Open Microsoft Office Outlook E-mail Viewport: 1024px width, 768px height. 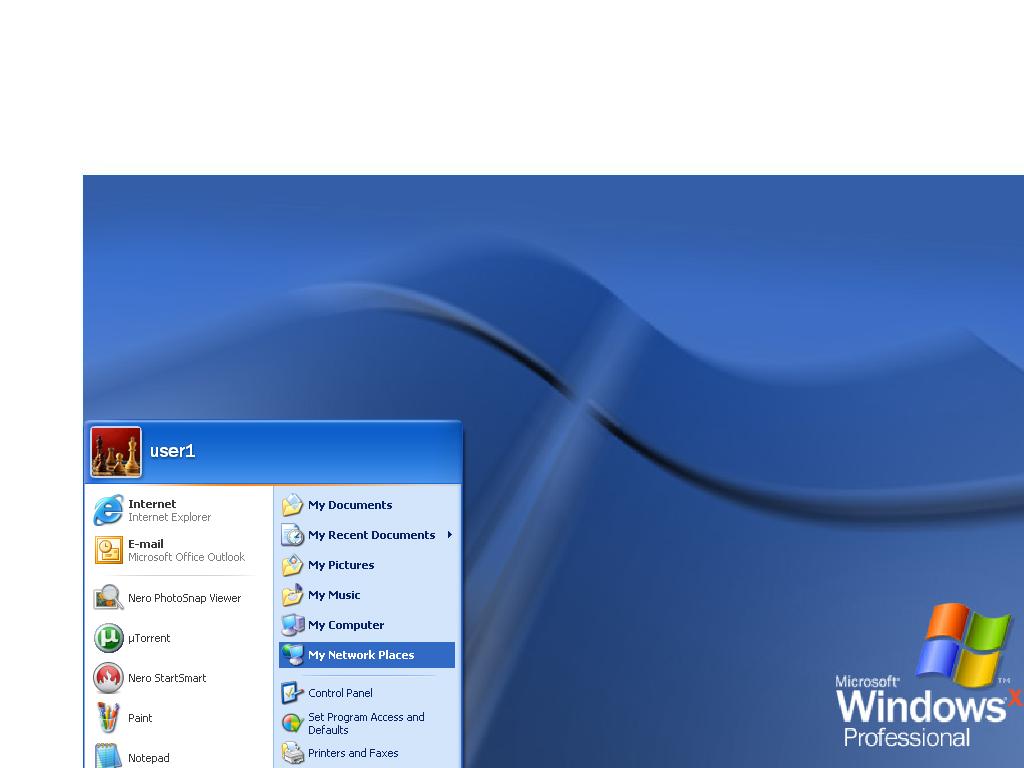(x=170, y=550)
